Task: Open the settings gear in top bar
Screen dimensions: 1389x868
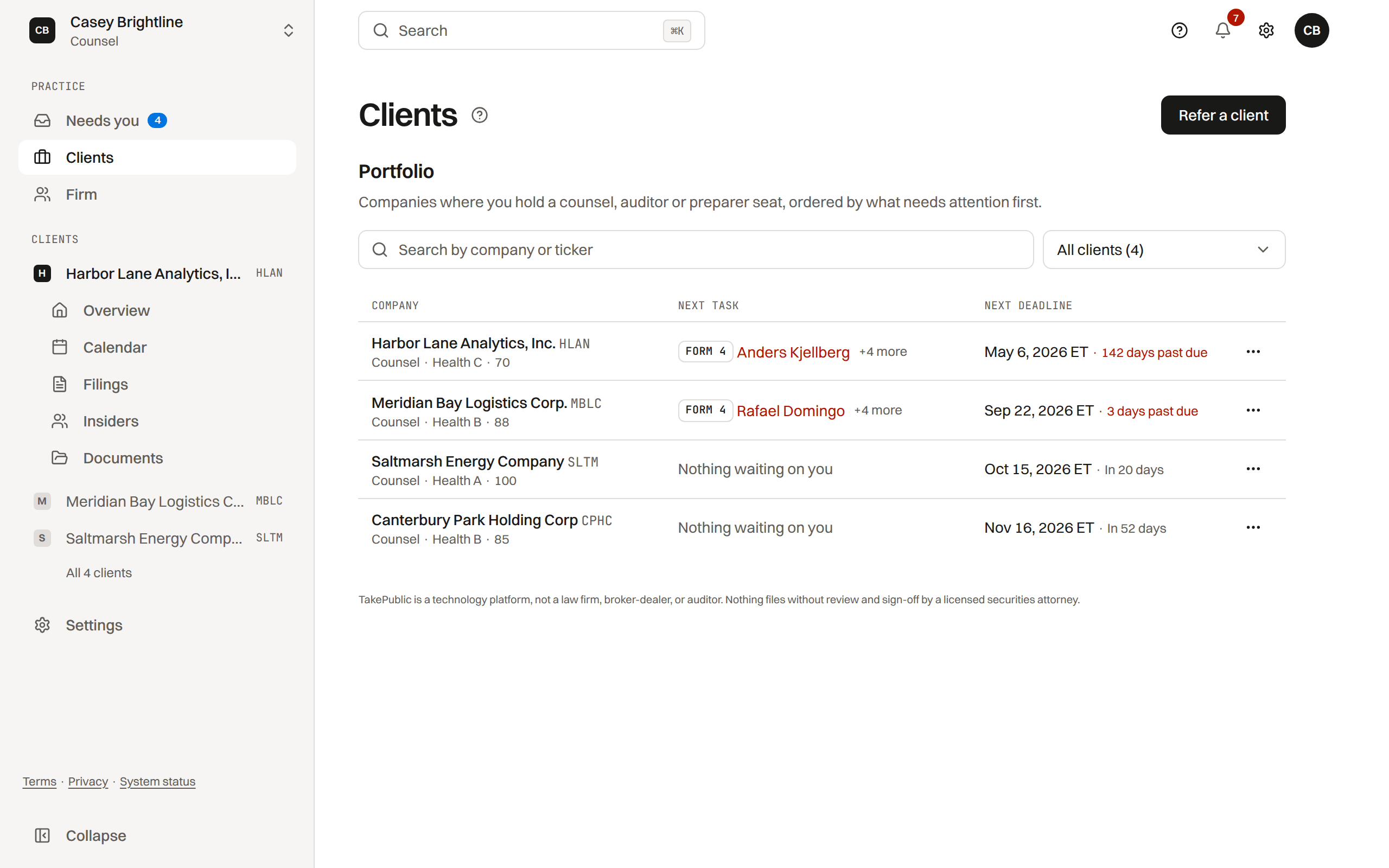Action: coord(1266,30)
